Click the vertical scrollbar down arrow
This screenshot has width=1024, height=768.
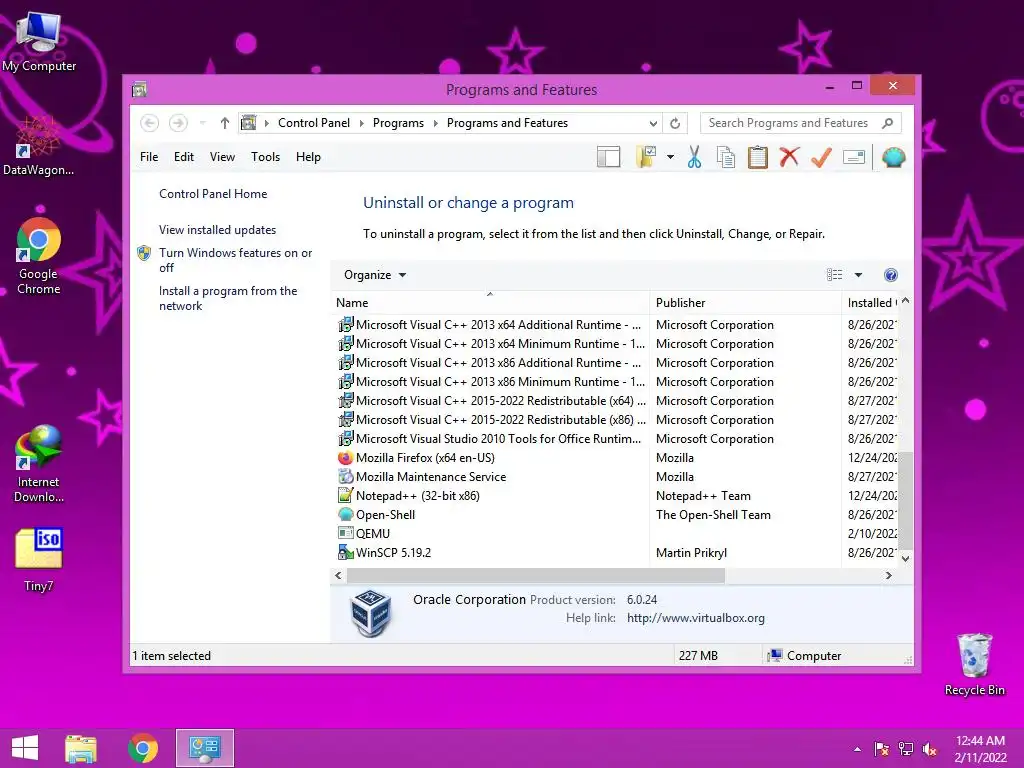pos(905,558)
